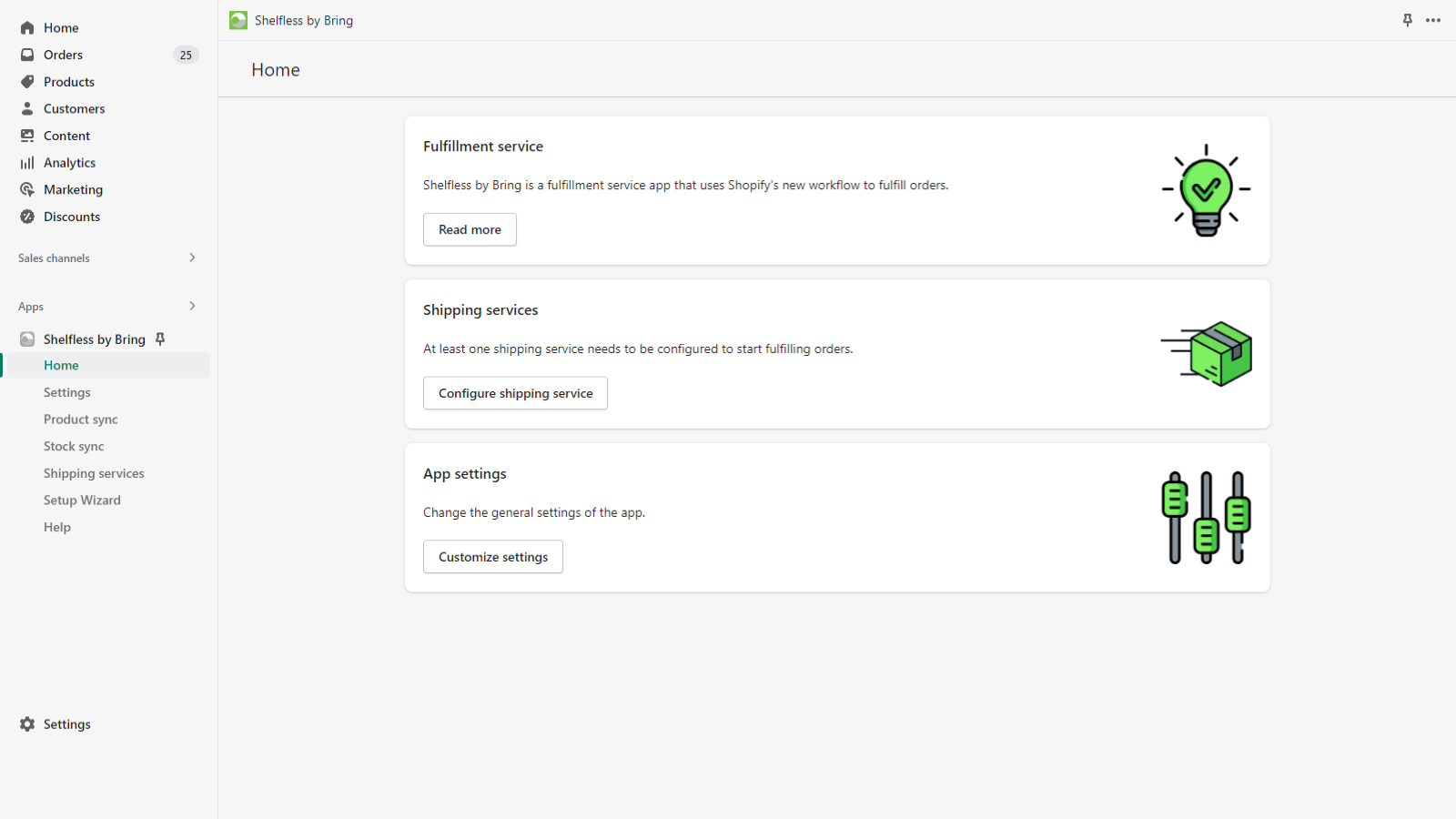Click Shelfless by Bring header title

pos(304,20)
